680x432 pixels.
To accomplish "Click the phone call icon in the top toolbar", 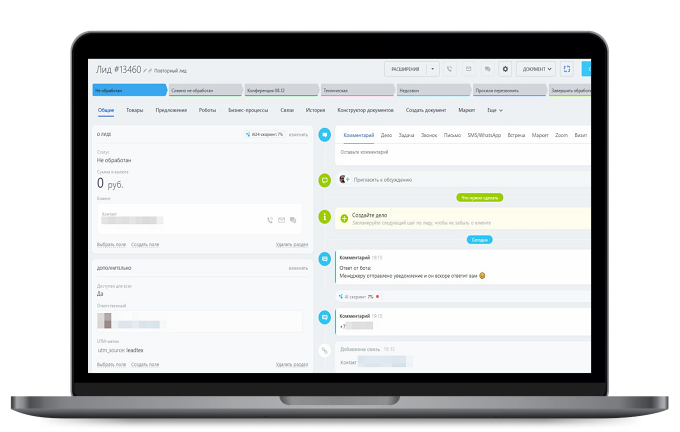I will pos(450,69).
